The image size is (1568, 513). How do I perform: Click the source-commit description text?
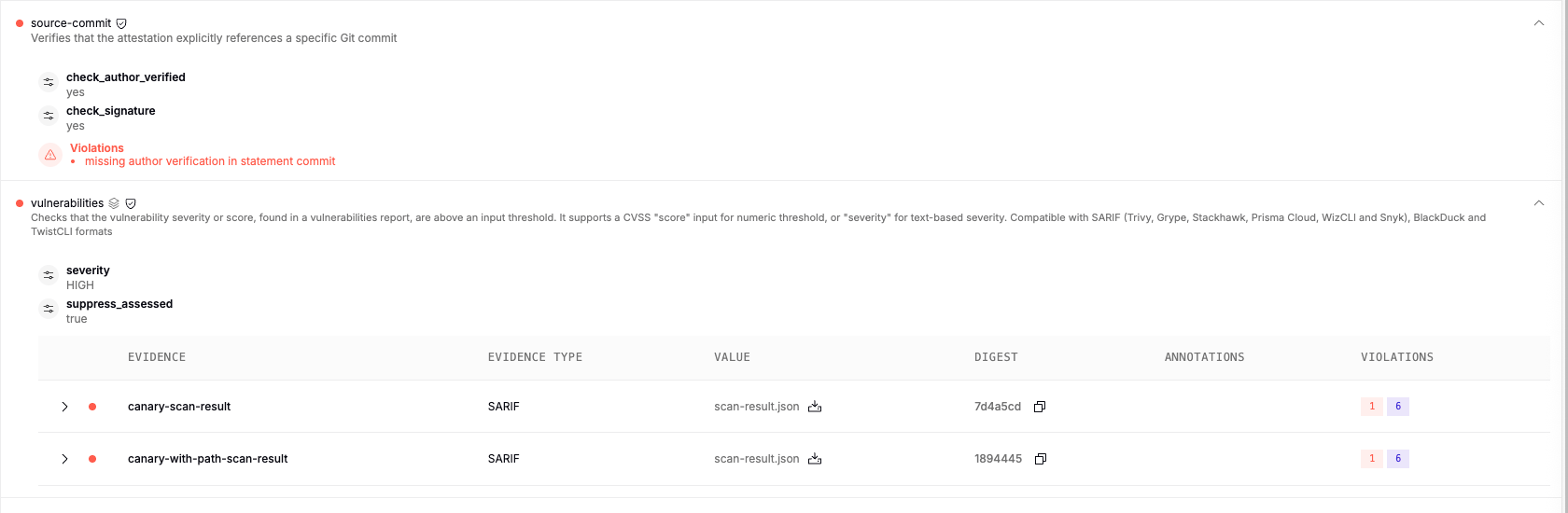tap(214, 38)
